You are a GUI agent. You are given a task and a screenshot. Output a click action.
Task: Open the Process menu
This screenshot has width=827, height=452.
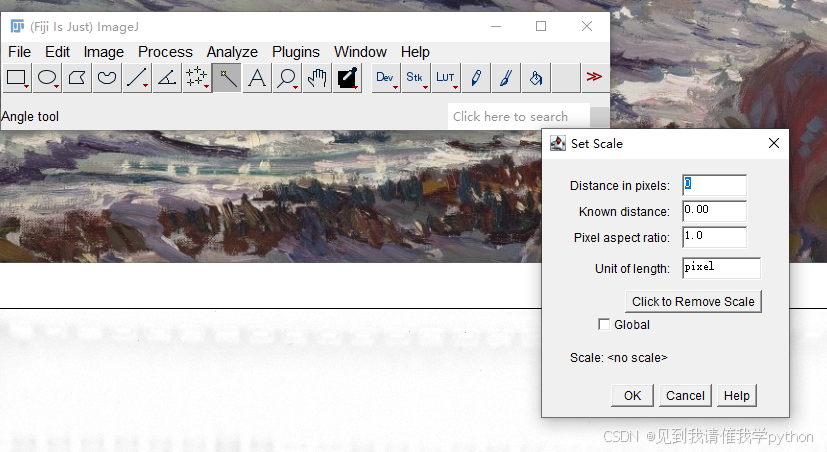coord(165,52)
